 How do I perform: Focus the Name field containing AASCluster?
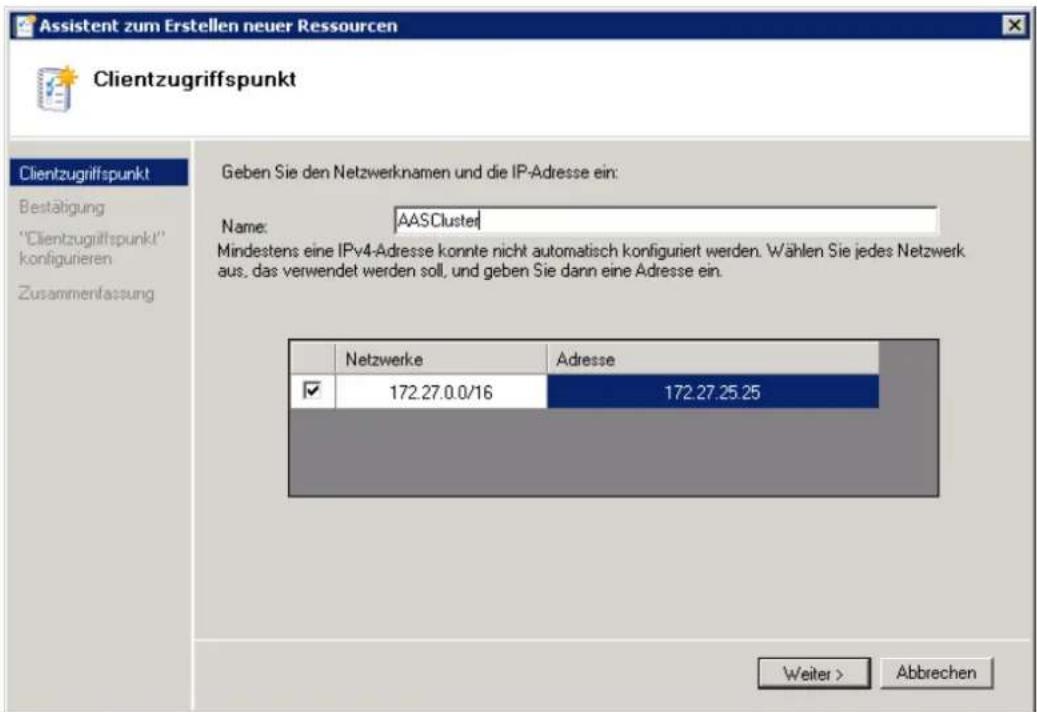[665, 220]
